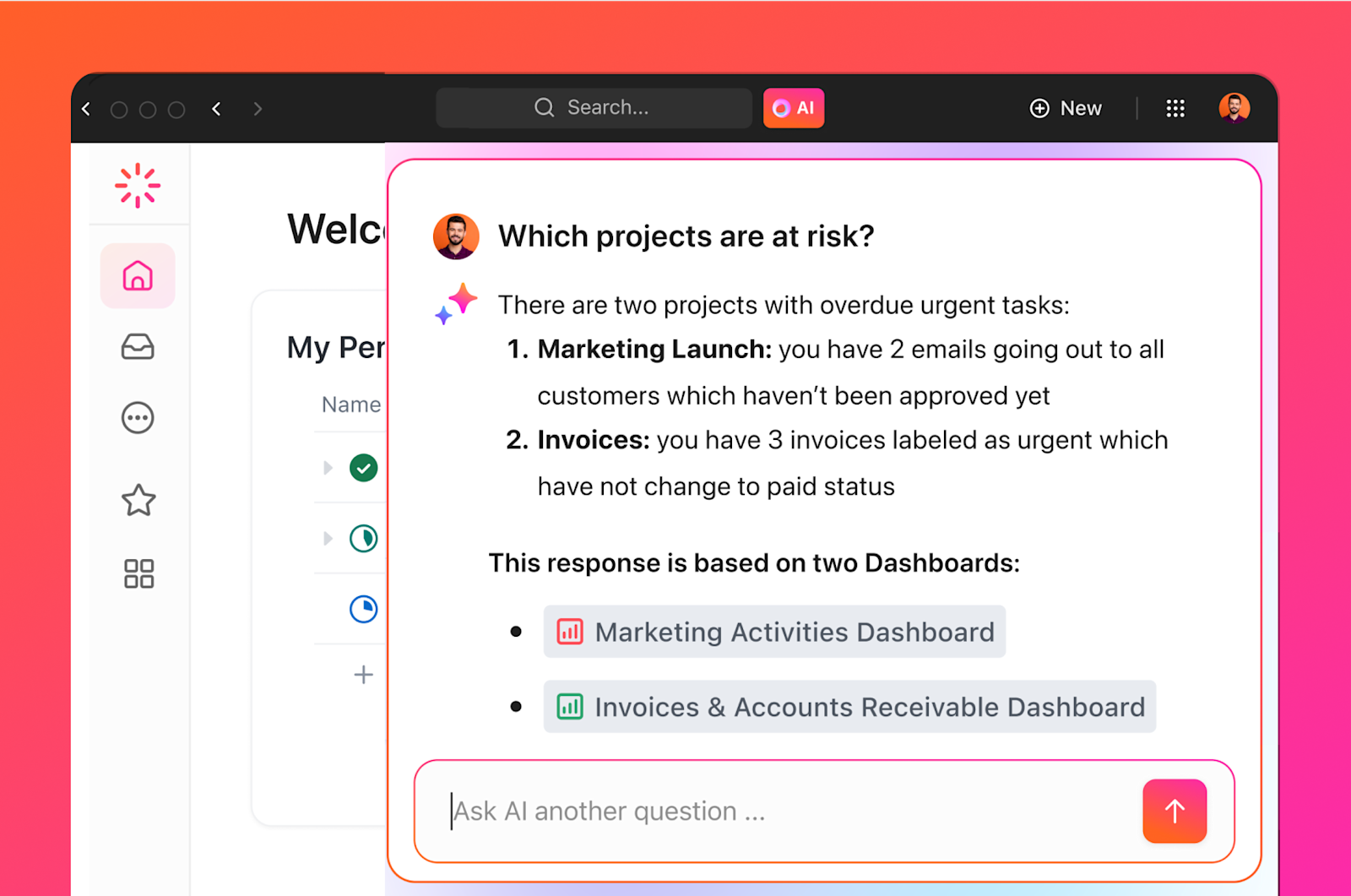The height and width of the screenshot is (896, 1351).
Task: Open the apps grid in the top bar
Action: tap(1175, 108)
